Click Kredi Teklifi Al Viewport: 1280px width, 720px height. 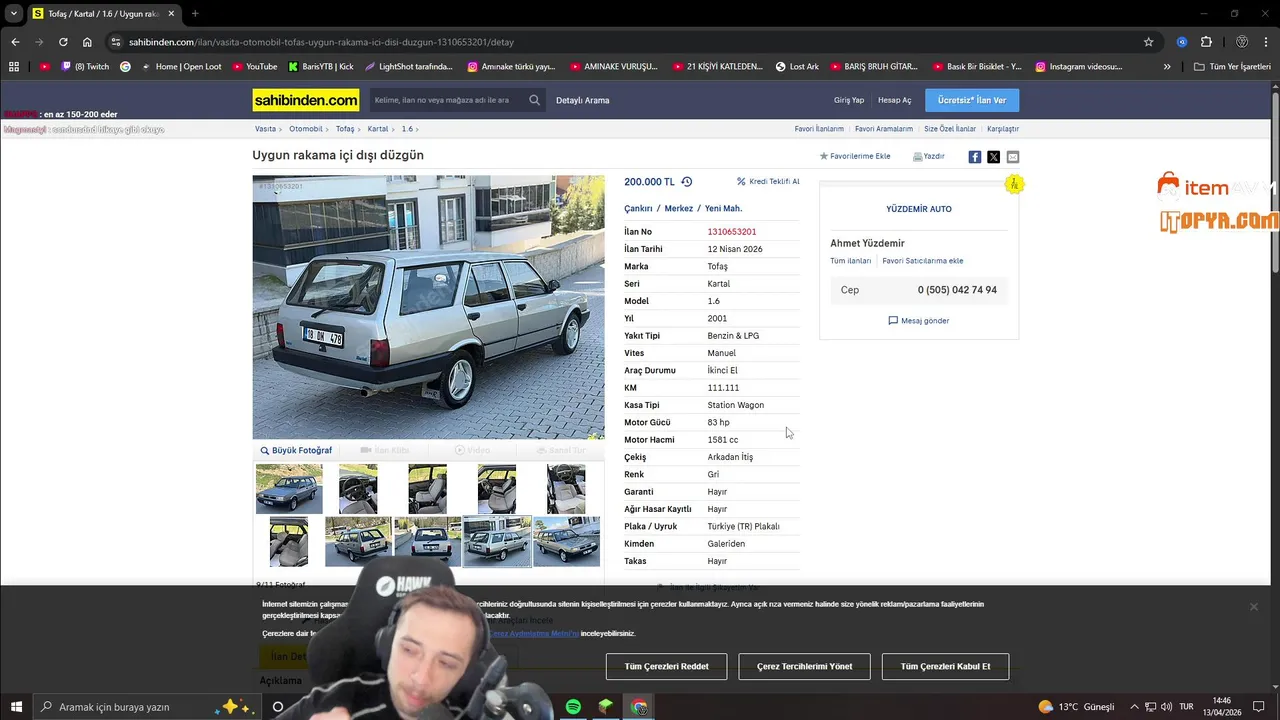[x=768, y=182]
